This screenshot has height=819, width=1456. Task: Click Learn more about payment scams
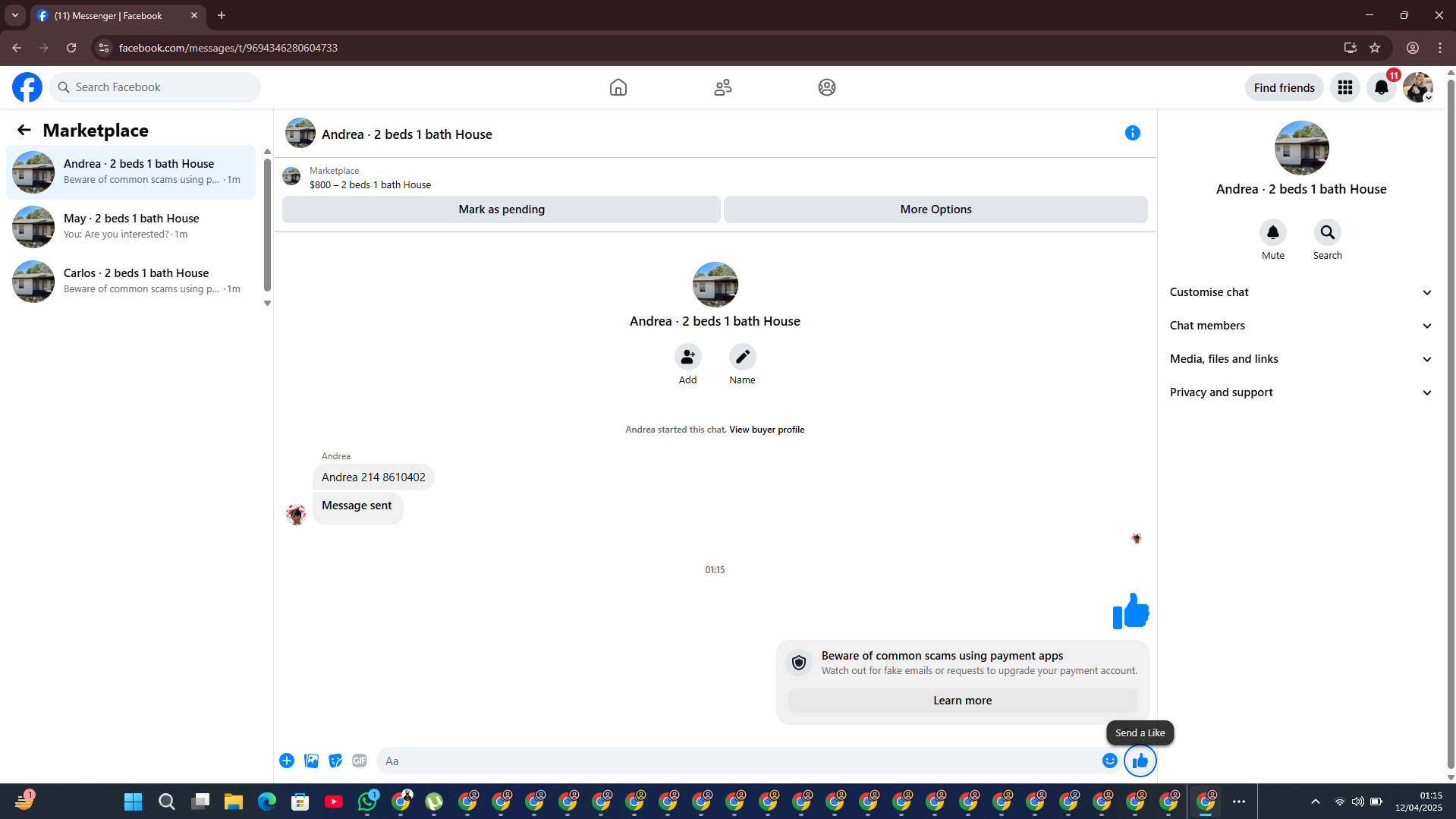(x=962, y=701)
